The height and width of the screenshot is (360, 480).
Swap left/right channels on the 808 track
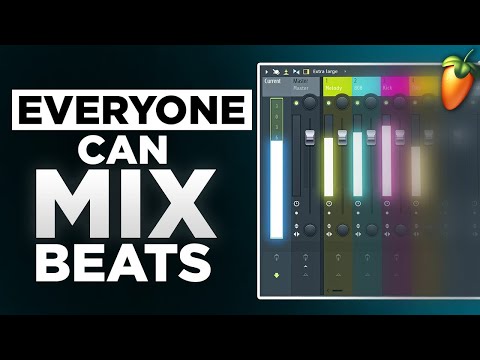[358, 234]
